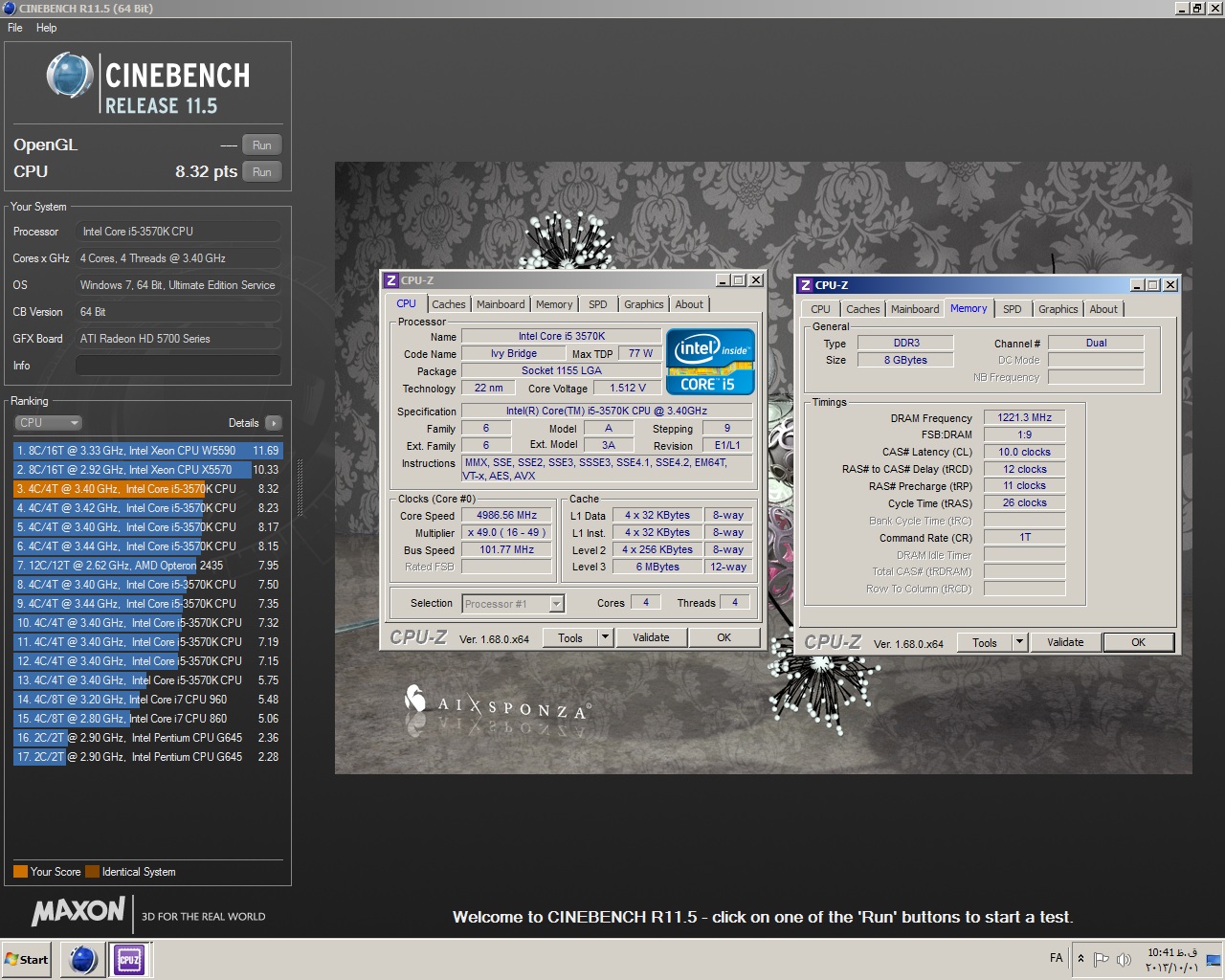Click the MAXON logo
The image size is (1225, 980).
[78, 911]
